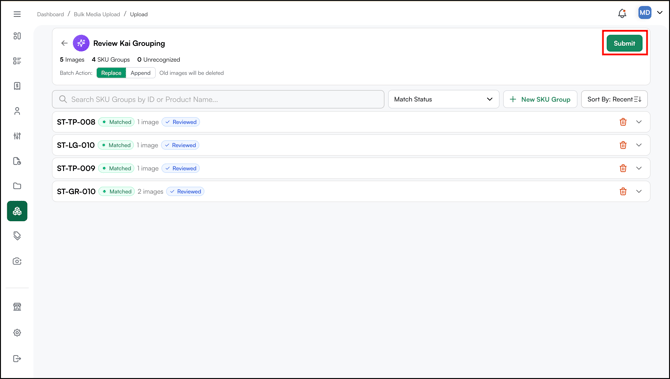Delete the ST-GR-010 group
670x379 pixels.
pyautogui.click(x=623, y=191)
